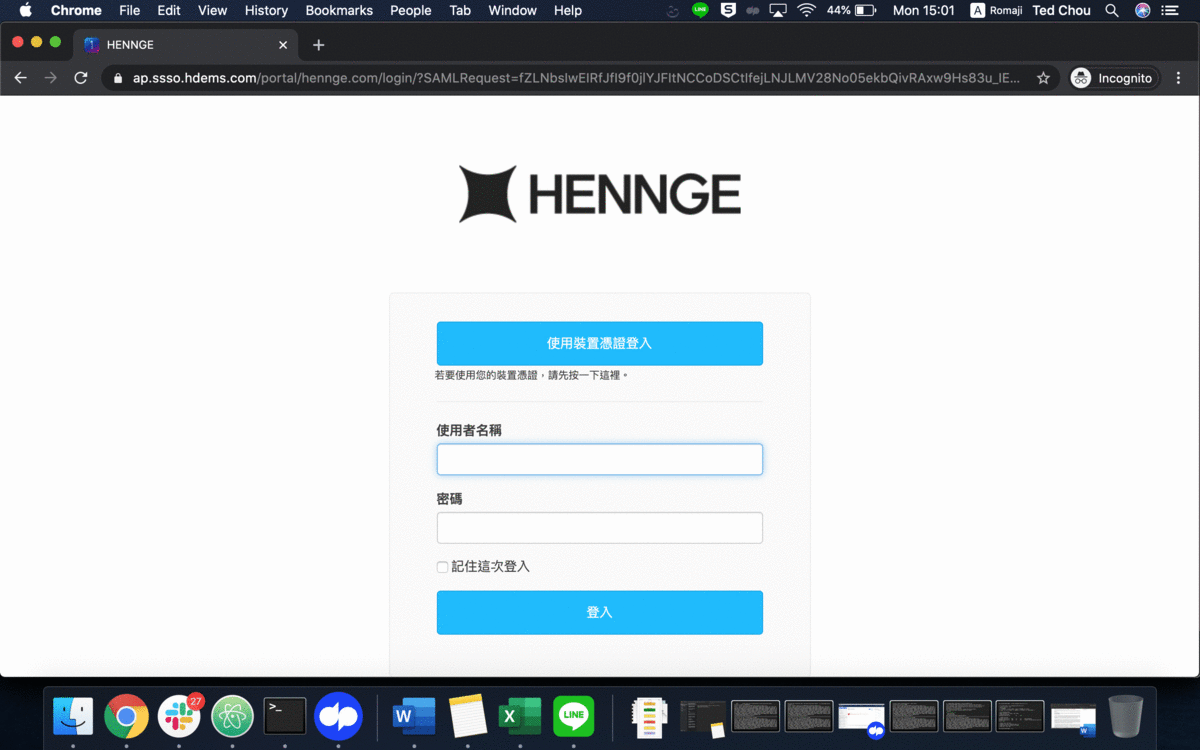
Task: Open the Tab menu
Action: (460, 10)
